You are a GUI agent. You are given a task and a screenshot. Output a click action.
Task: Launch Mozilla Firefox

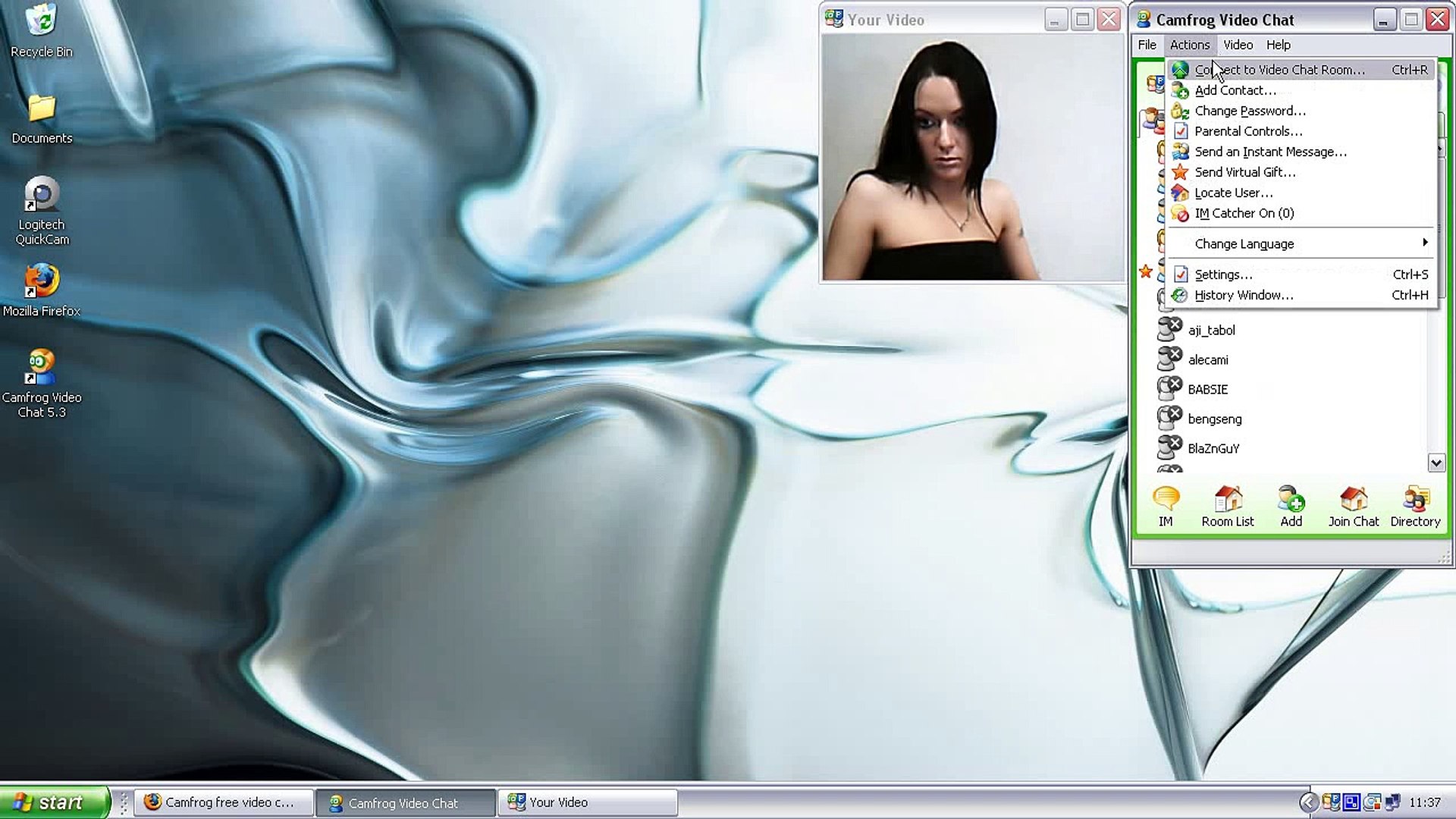(42, 284)
